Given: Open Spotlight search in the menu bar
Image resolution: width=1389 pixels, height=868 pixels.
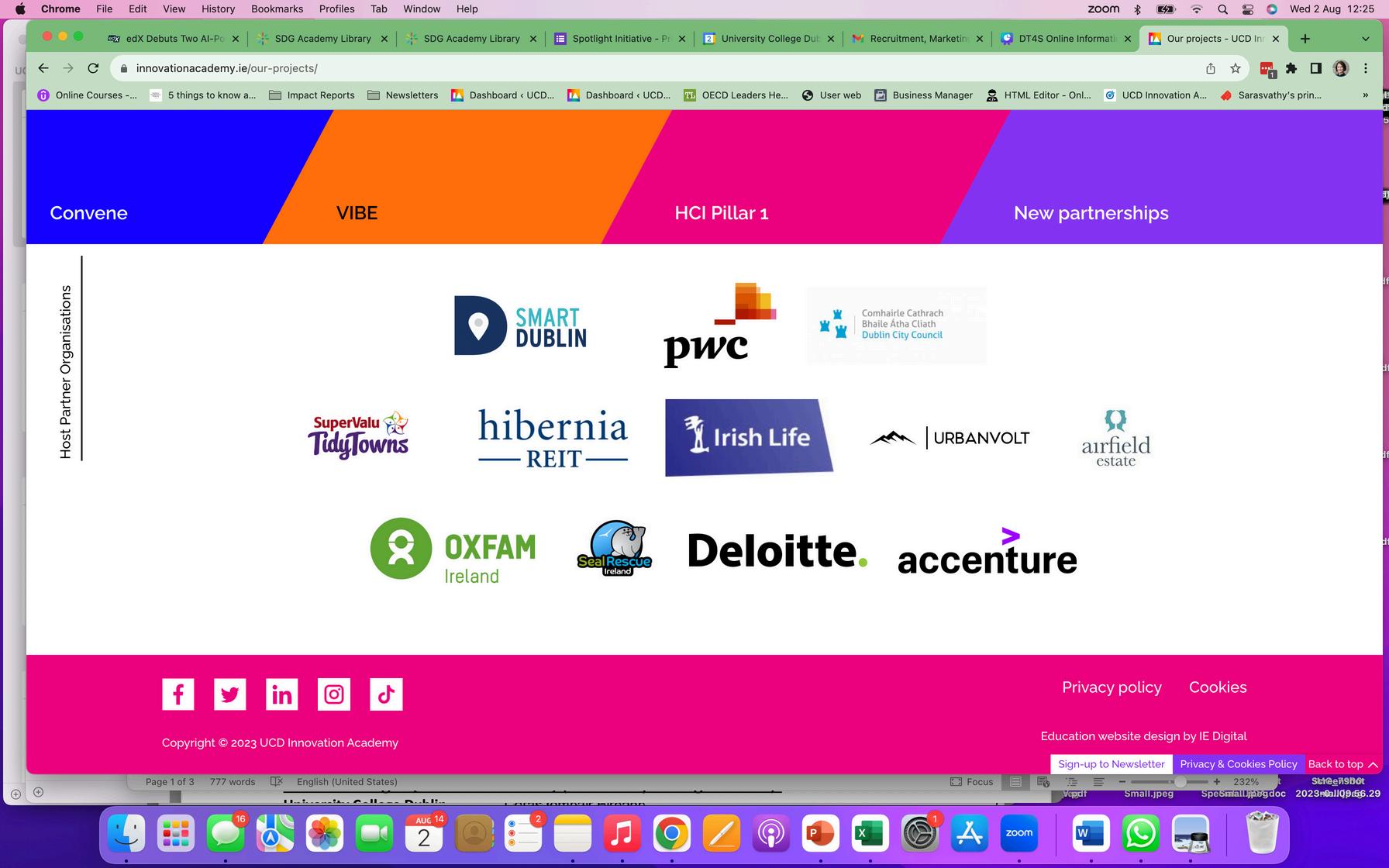Looking at the screenshot, I should [x=1222, y=9].
